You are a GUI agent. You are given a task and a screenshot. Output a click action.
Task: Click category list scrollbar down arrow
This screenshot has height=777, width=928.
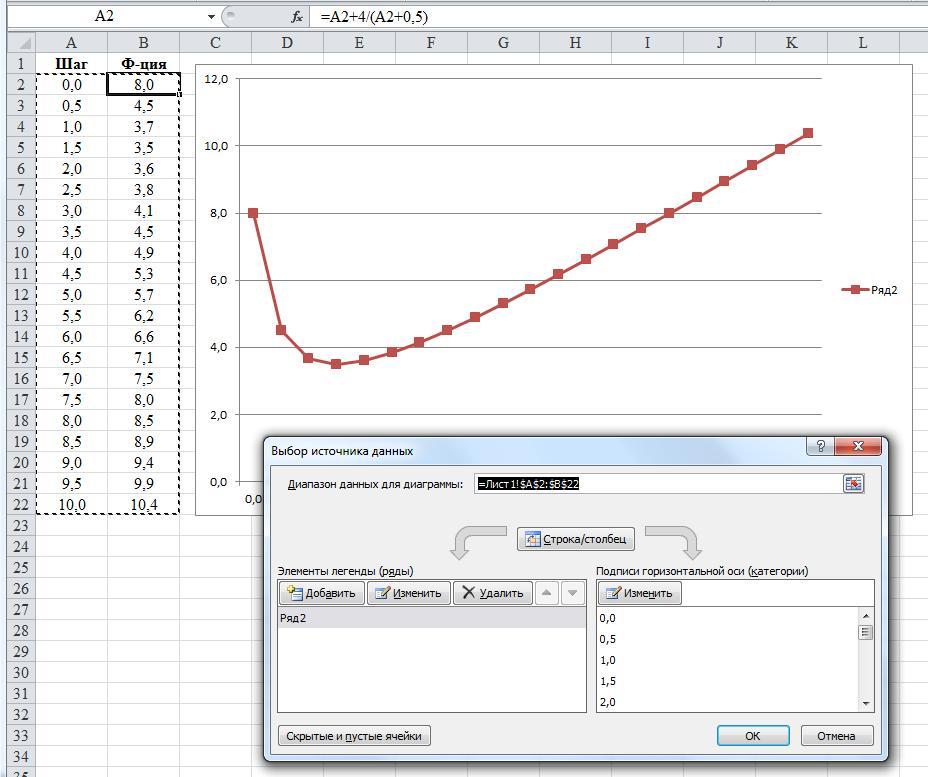point(866,703)
